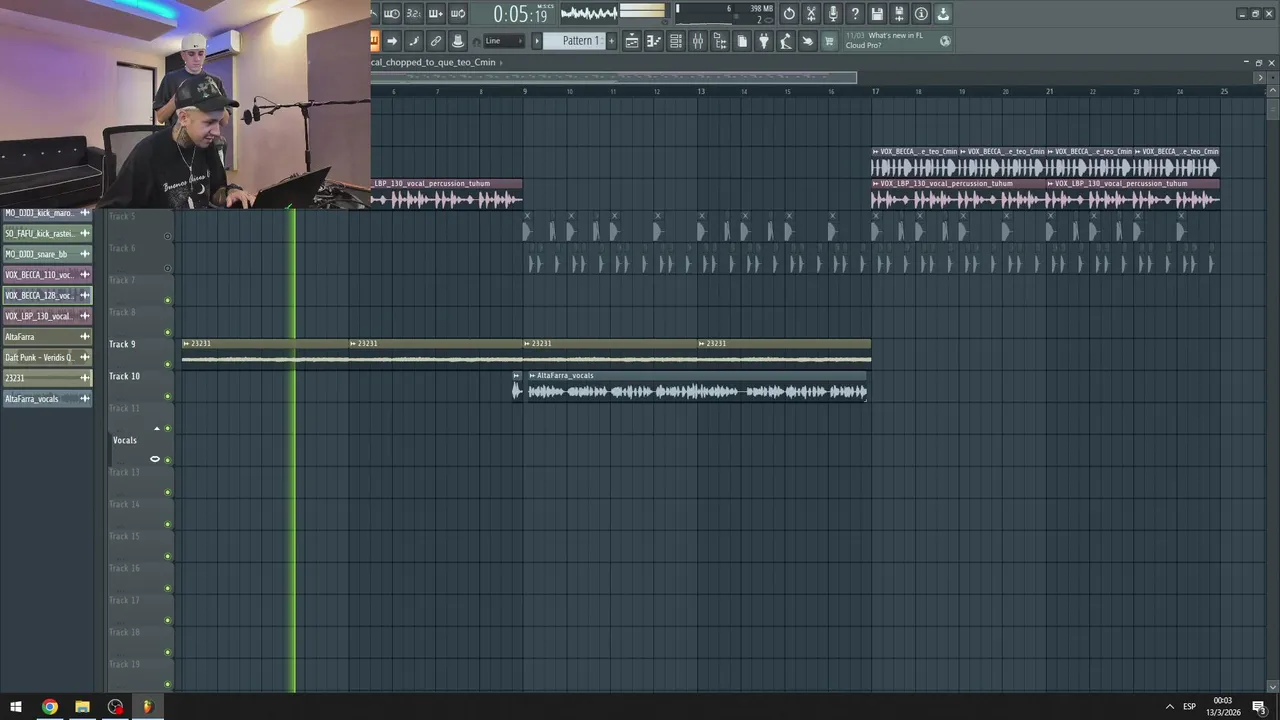Open AltaFarra_vocals clip menu arrow
Image resolution: width=1280 pixels, height=720 pixels.
(x=533, y=376)
